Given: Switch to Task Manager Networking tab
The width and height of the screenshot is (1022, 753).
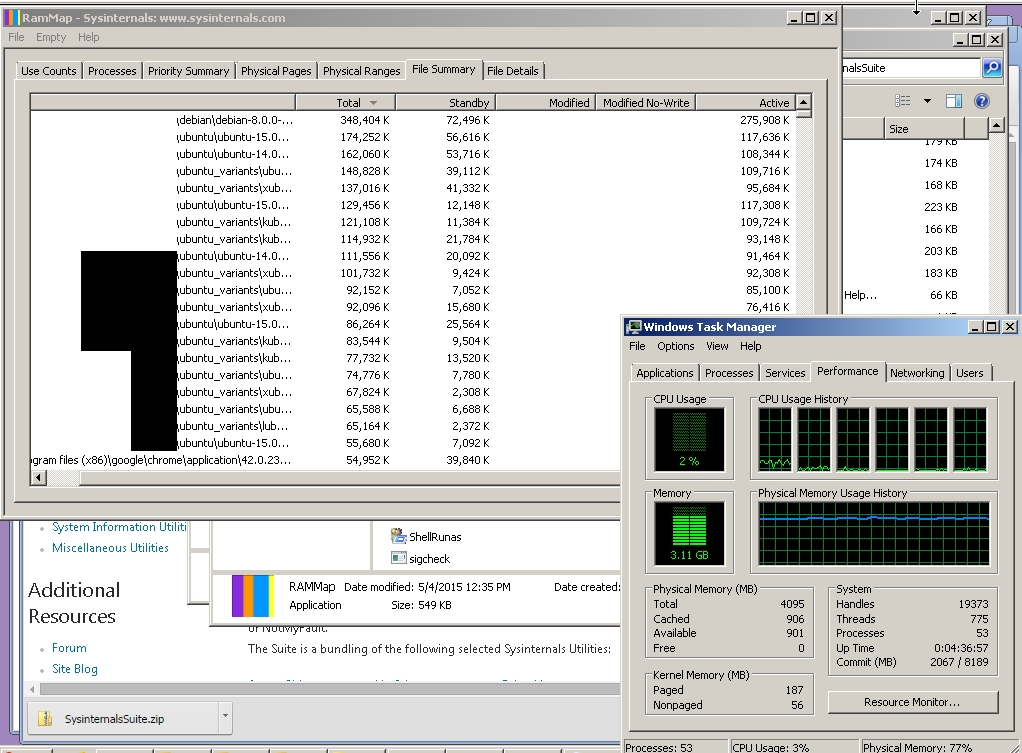Looking at the screenshot, I should tap(917, 373).
